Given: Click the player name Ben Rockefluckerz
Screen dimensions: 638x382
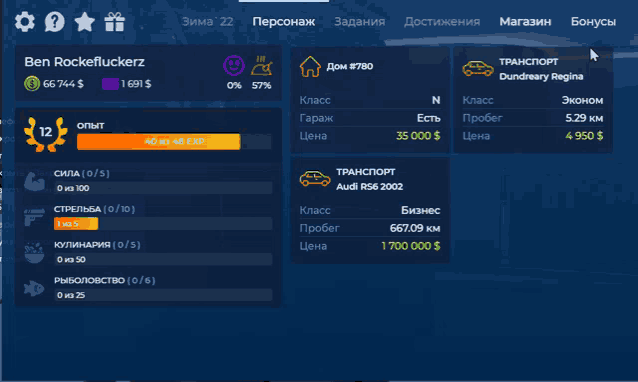Looking at the screenshot, I should (x=85, y=62).
